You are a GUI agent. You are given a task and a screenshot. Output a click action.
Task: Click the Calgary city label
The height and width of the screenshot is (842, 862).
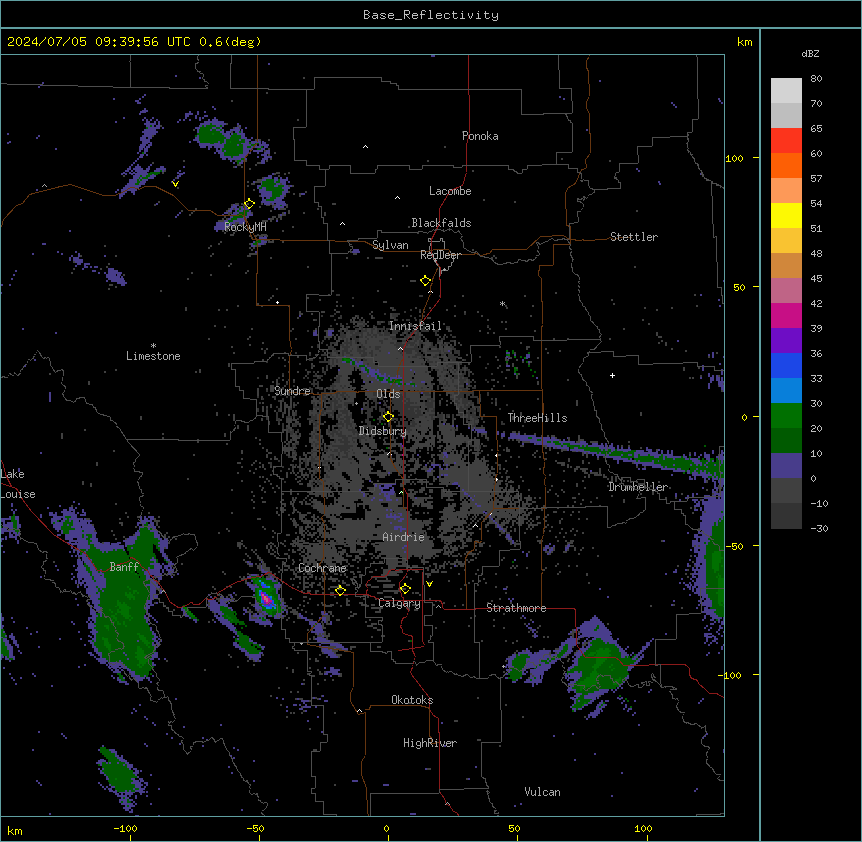399,603
